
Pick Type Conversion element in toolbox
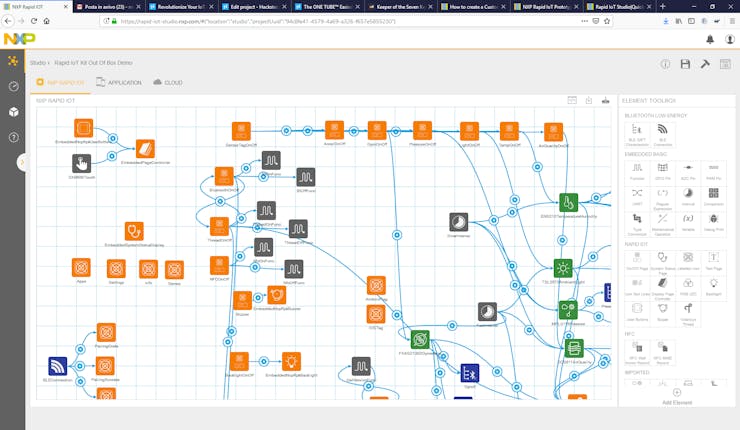coord(637,224)
